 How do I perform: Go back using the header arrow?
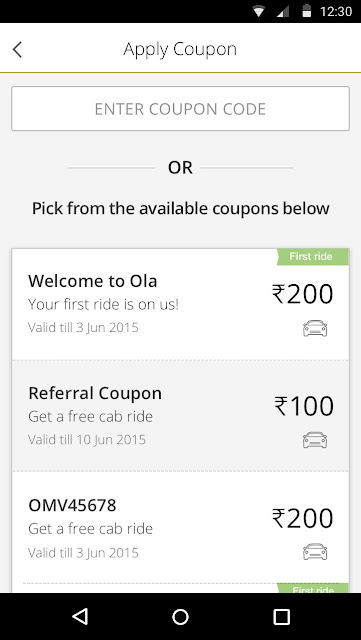17,50
